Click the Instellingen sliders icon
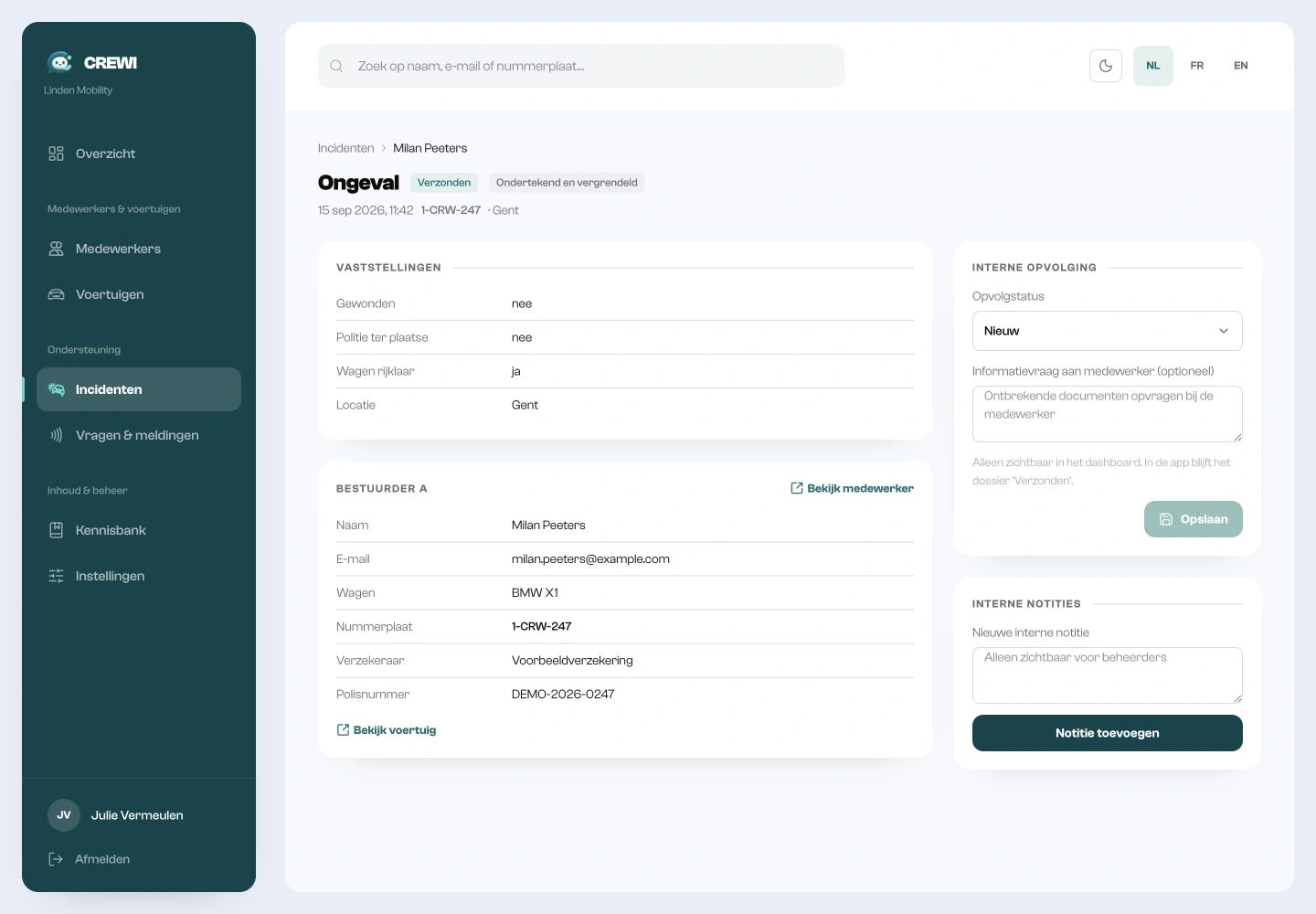Screen dimensions: 1316x914 (x=57, y=576)
